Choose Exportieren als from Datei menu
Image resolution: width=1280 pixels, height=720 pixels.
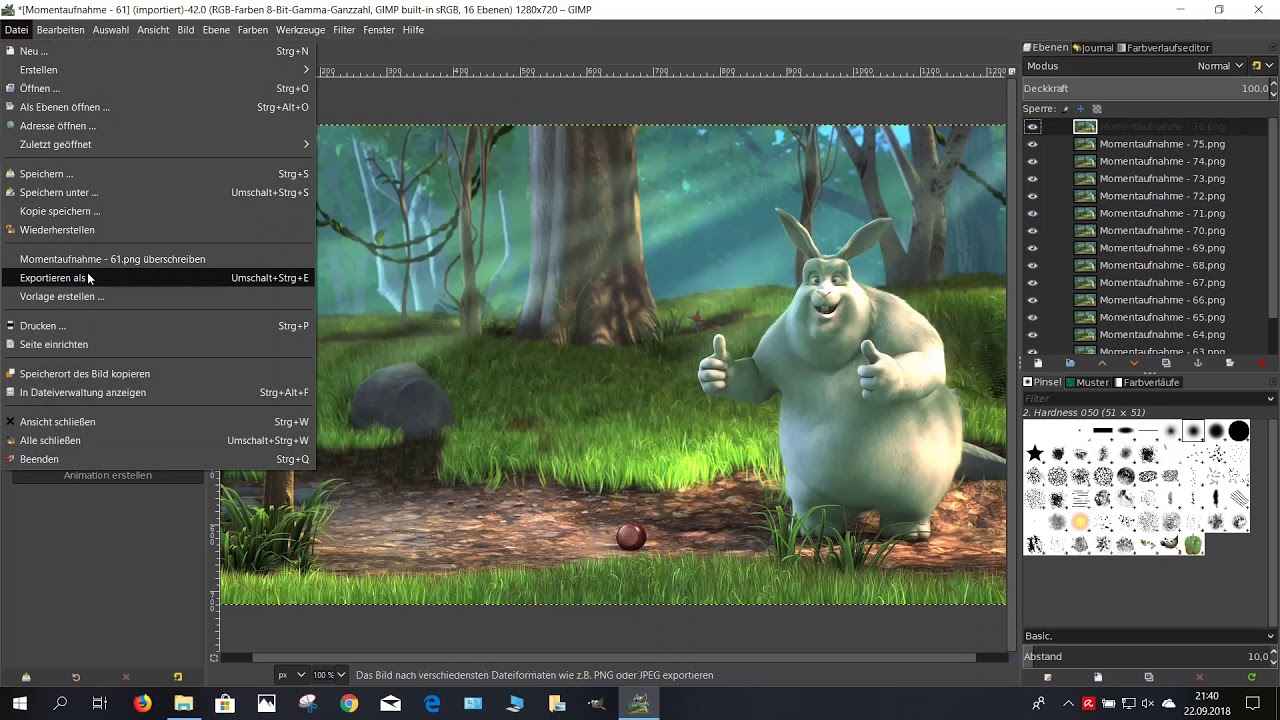click(x=160, y=278)
